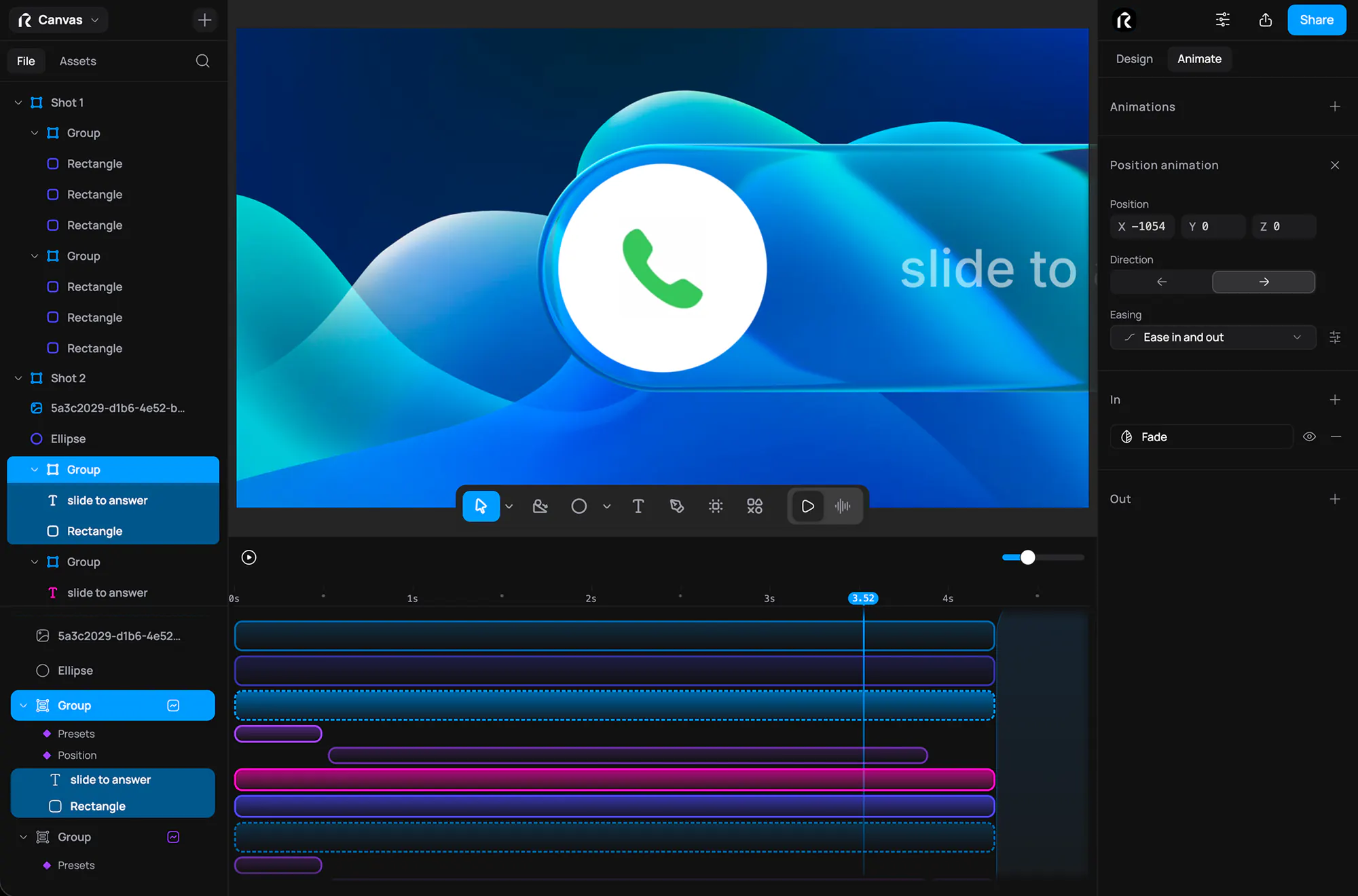Open the settings sliders icon
This screenshot has width=1358, height=896.
tap(1222, 20)
